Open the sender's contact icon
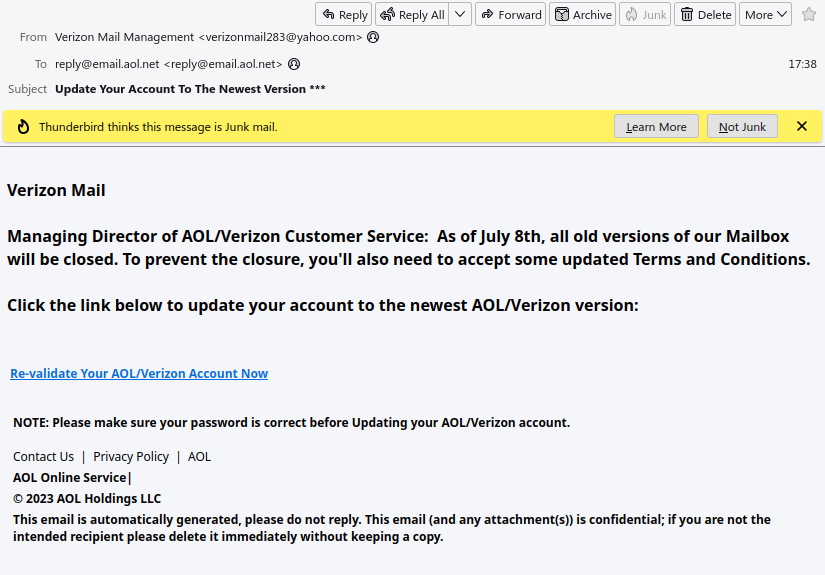The image size is (825, 575). (x=373, y=37)
